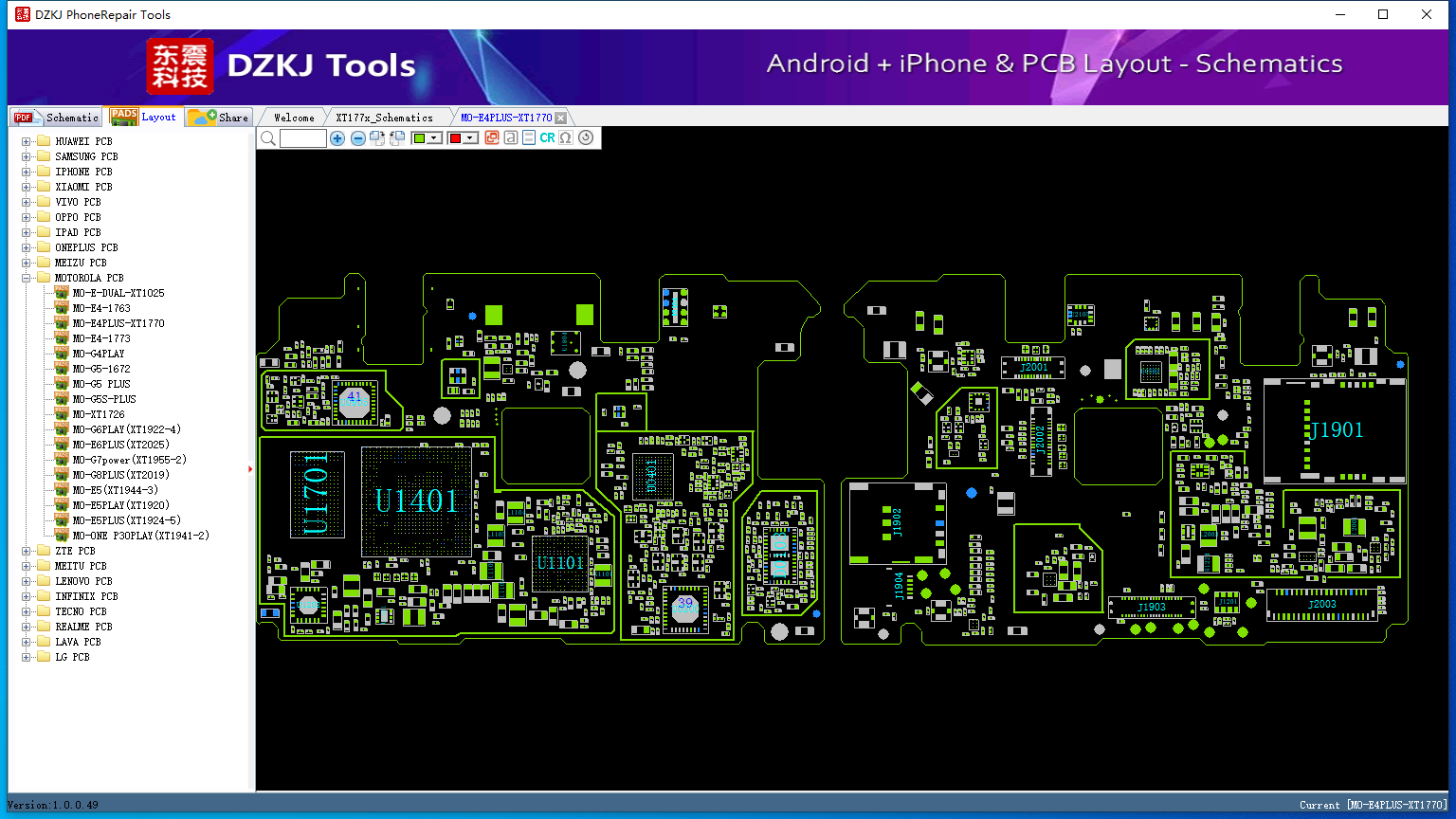The image size is (1456, 819).
Task: Click the search input field in toolbar
Action: click(303, 138)
